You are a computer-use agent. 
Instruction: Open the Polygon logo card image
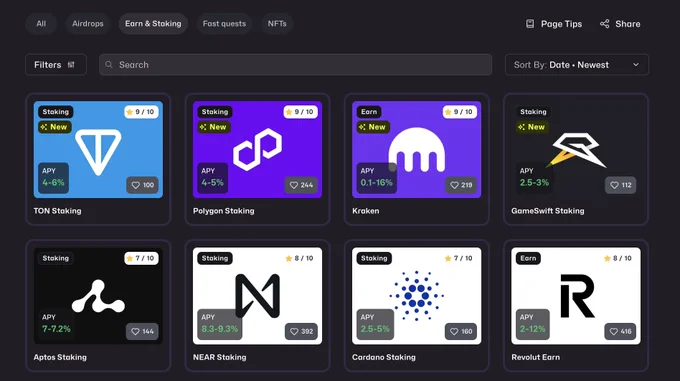coord(258,150)
